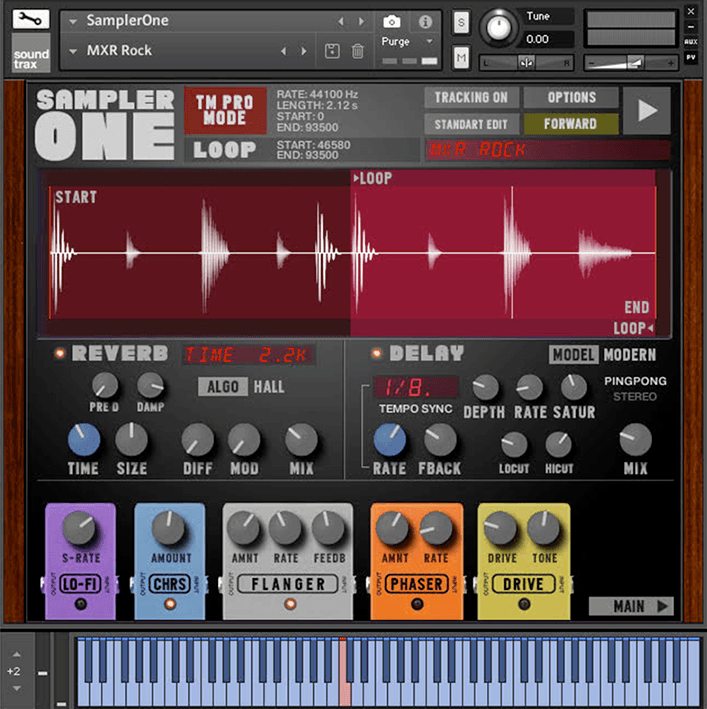This screenshot has width=707, height=709.
Task: Click the Drive pedal TONE knob
Action: click(544, 528)
